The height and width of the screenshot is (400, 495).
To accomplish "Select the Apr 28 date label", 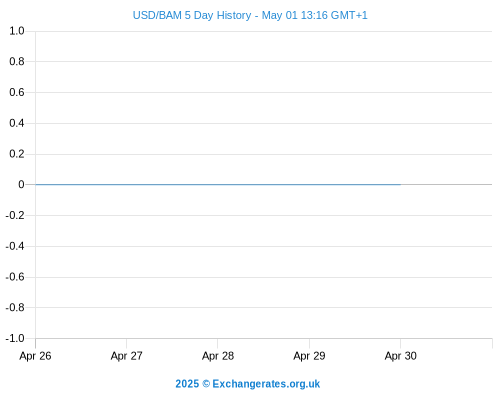I will click(x=218, y=356).
